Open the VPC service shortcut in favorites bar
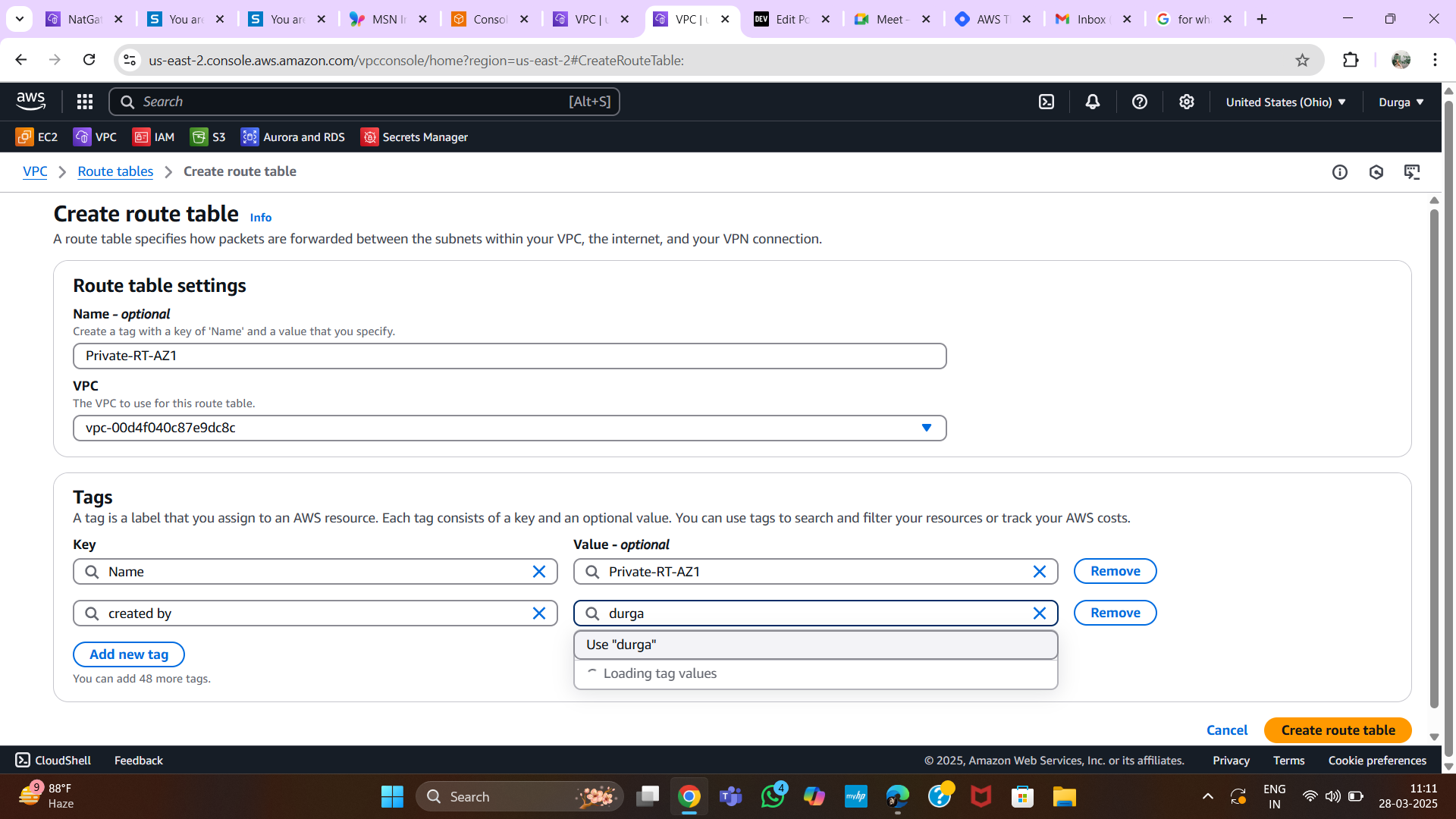This screenshot has width=1456, height=819. tap(95, 136)
